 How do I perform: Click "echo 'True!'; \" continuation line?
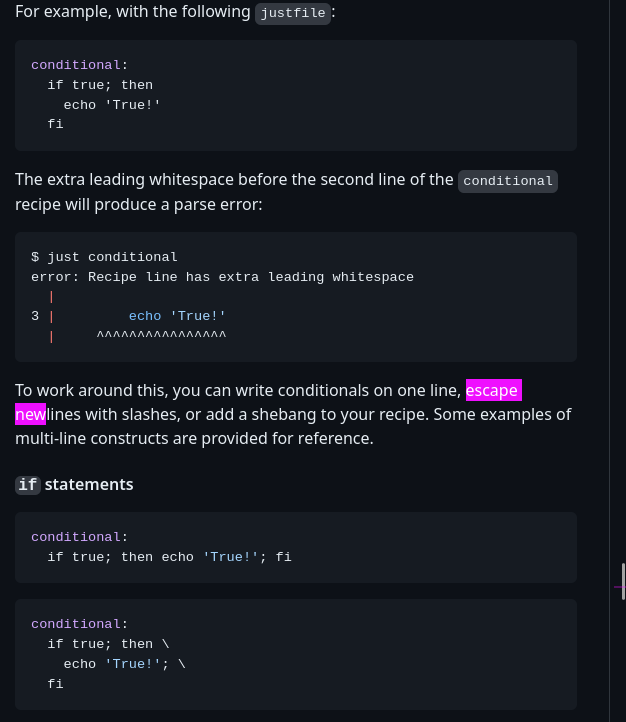click(x=124, y=664)
